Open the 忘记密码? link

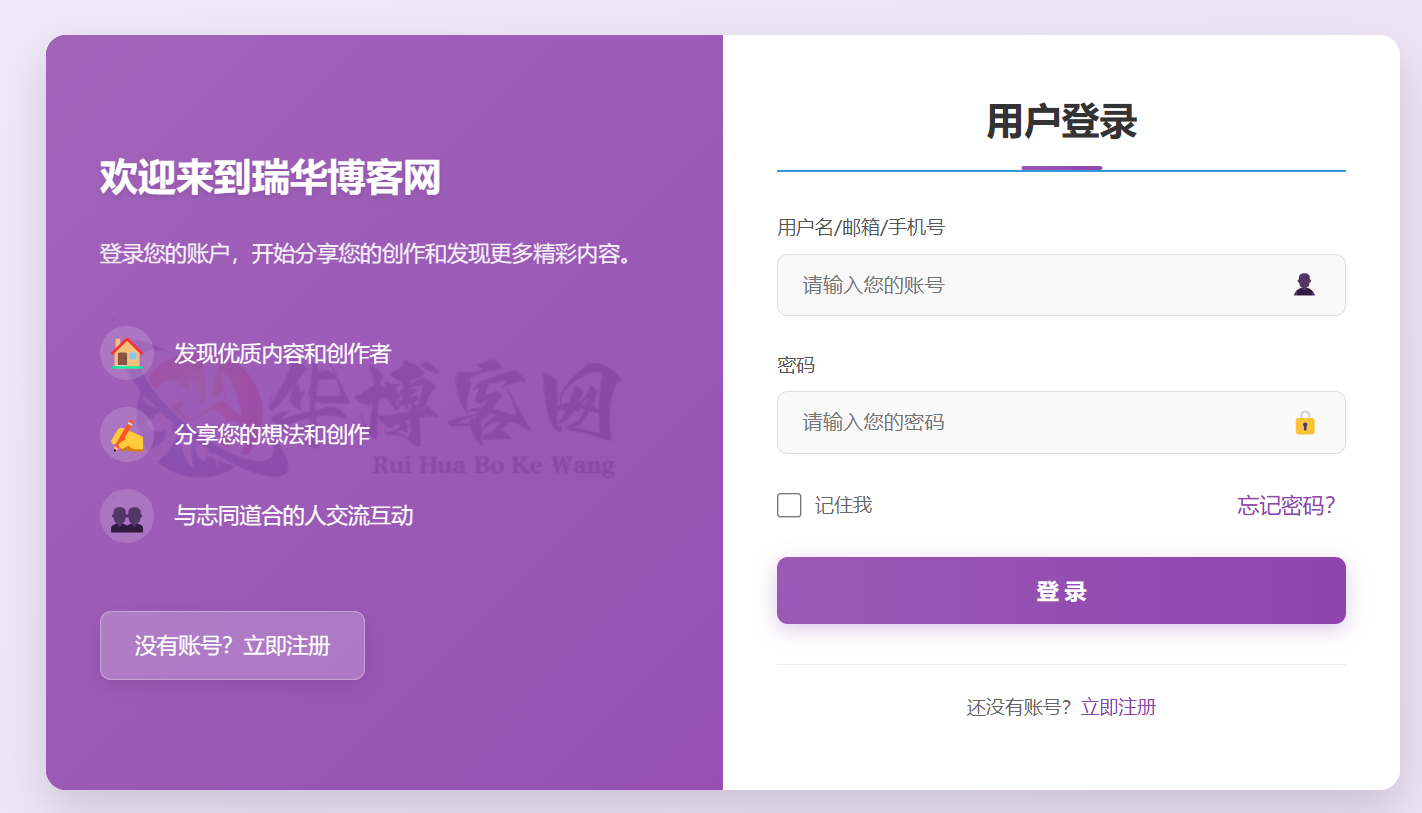point(1286,505)
